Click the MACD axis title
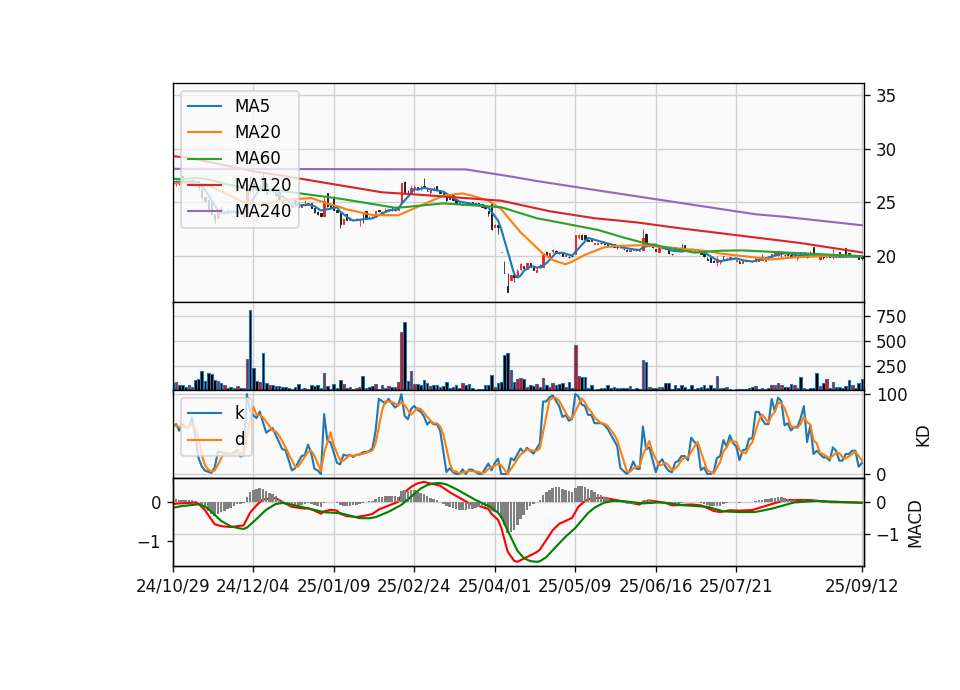The width and height of the screenshot is (960, 690). click(915, 524)
